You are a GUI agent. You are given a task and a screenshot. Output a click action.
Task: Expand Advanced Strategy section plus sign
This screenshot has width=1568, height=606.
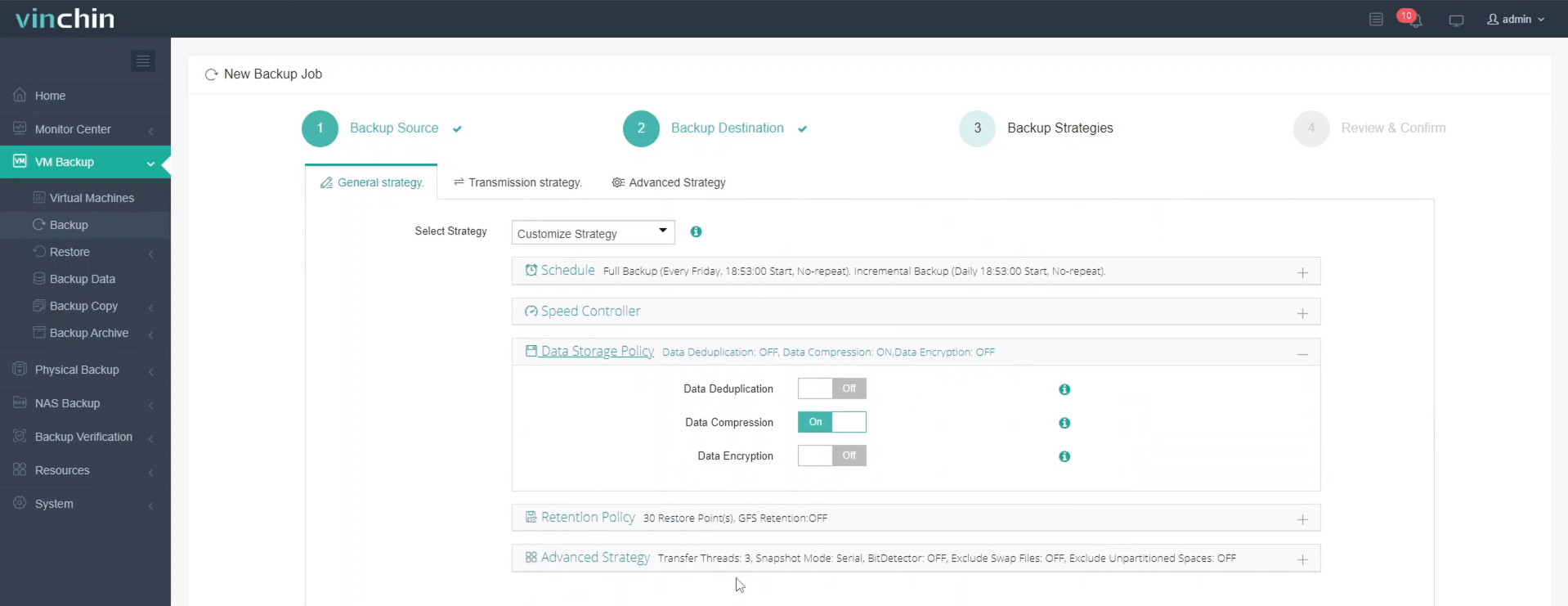1302,559
